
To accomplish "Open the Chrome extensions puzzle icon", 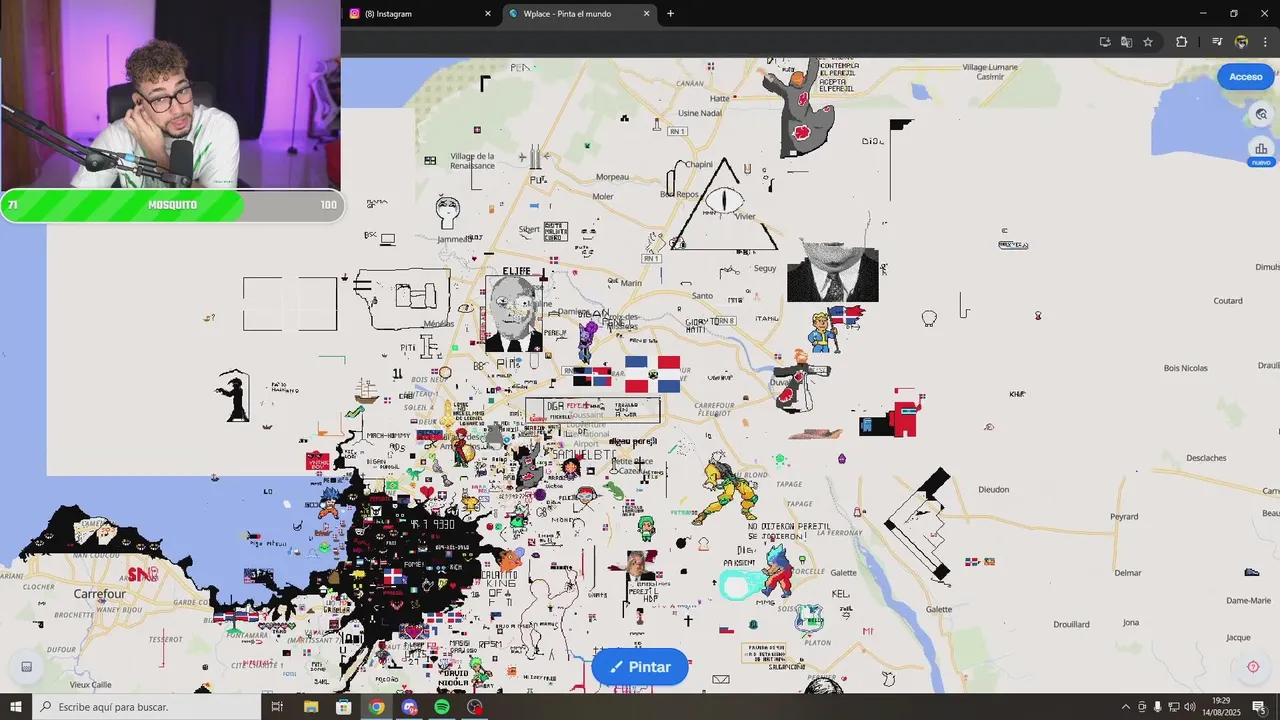I will pyautogui.click(x=1181, y=42).
